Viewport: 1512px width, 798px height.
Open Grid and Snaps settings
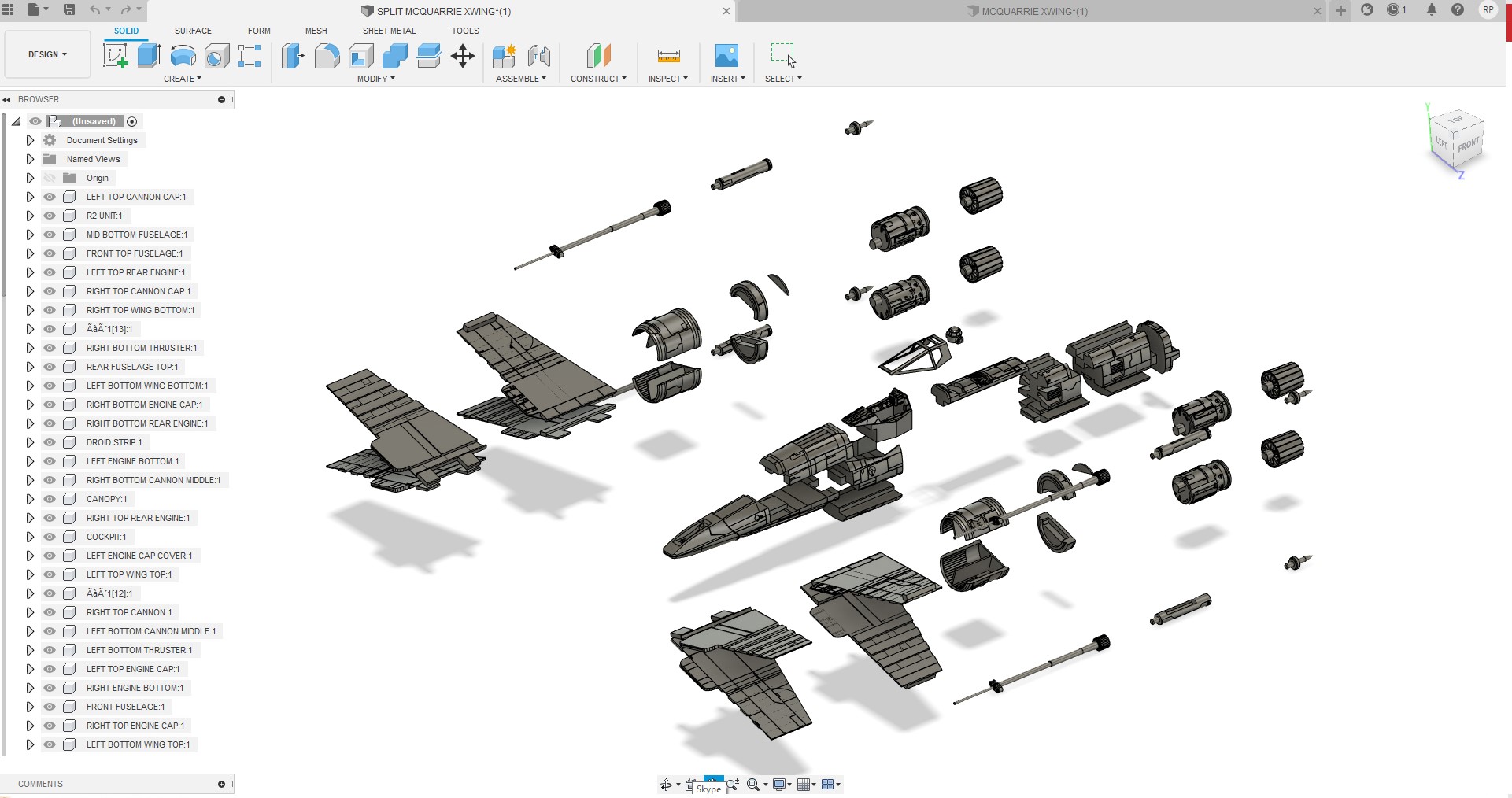tap(803, 785)
